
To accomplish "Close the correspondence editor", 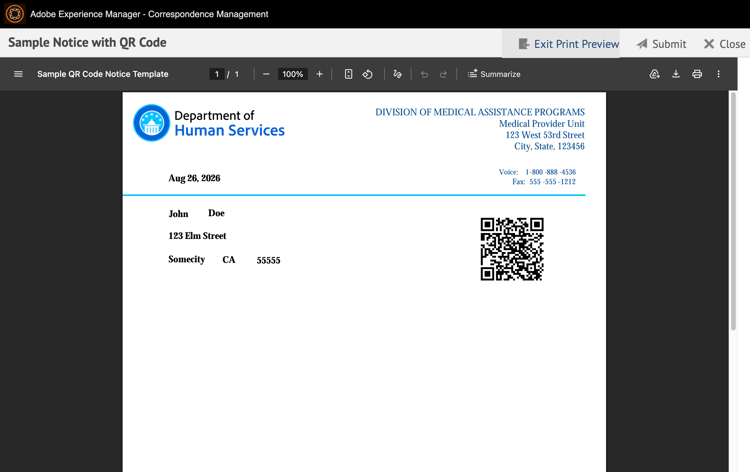I will [x=725, y=44].
